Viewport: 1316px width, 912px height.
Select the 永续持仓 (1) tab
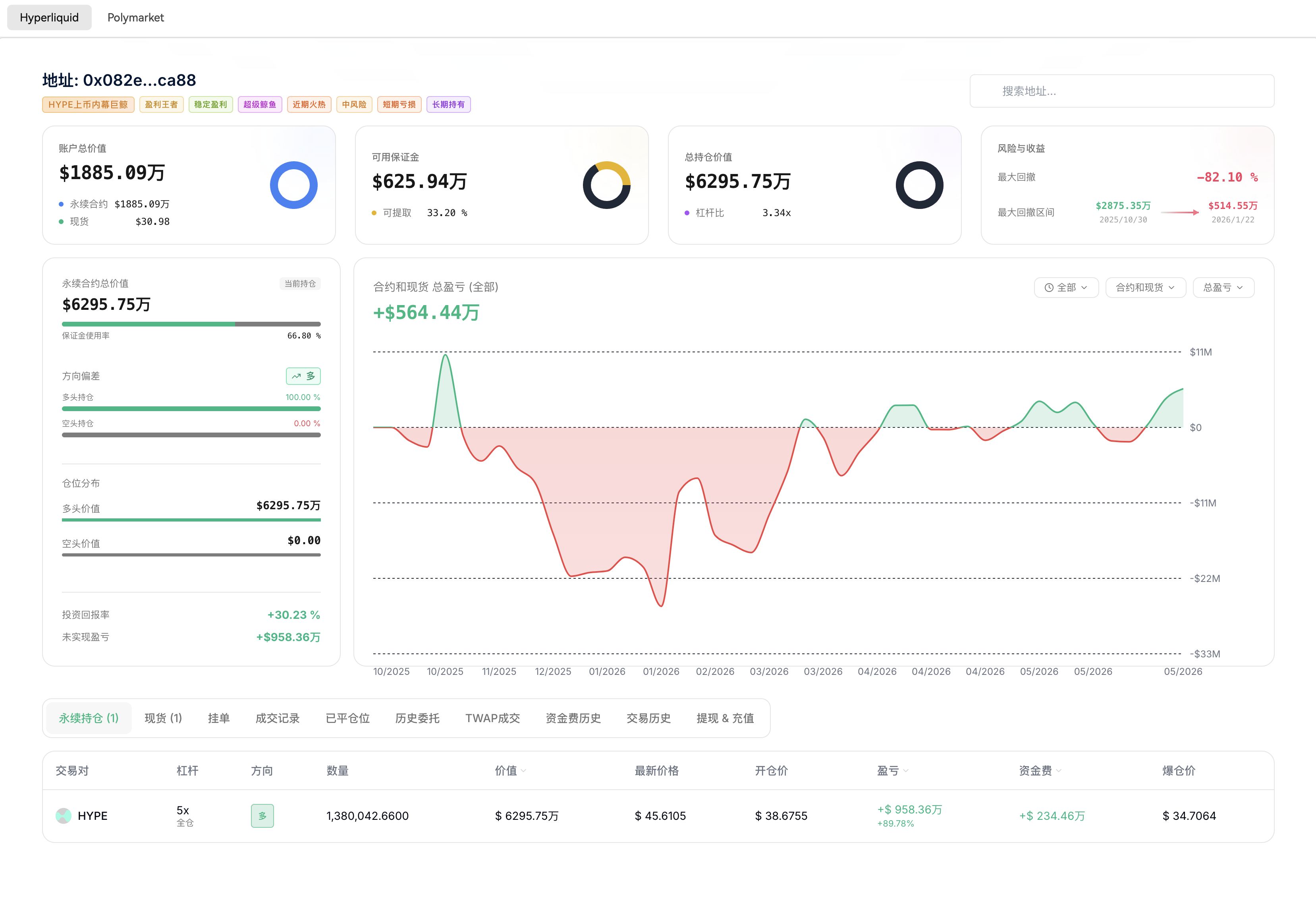pos(89,718)
